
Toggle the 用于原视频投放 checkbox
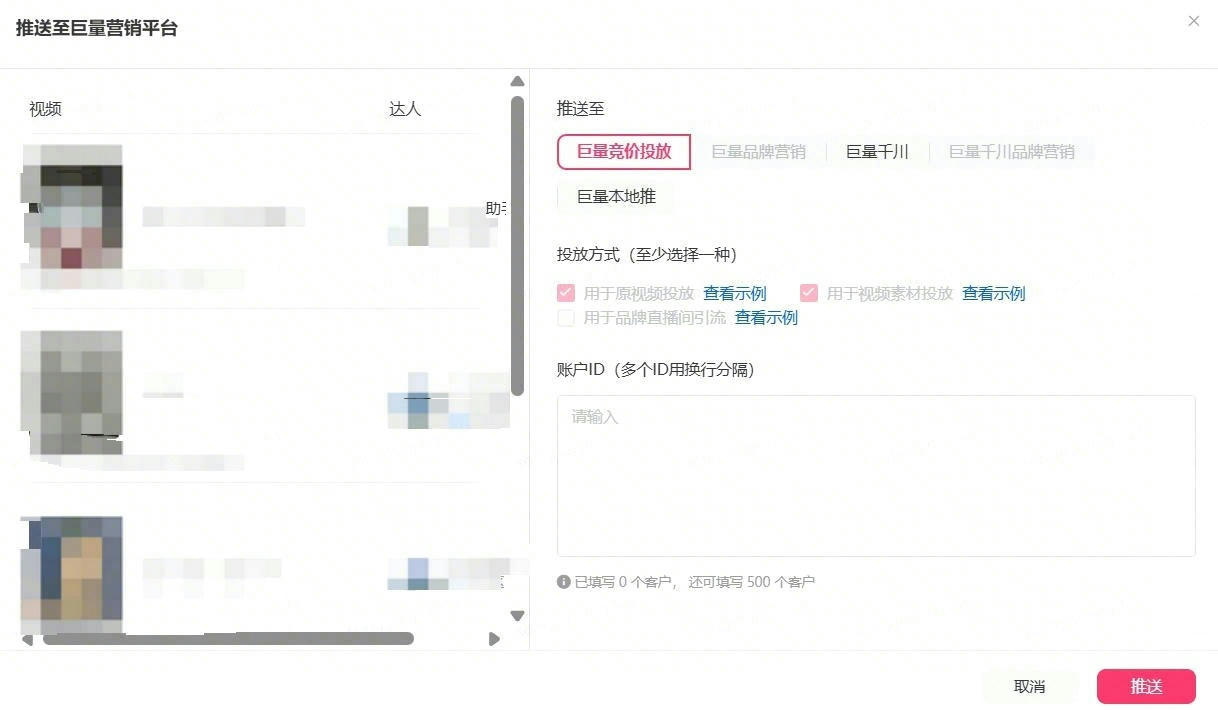click(x=566, y=293)
